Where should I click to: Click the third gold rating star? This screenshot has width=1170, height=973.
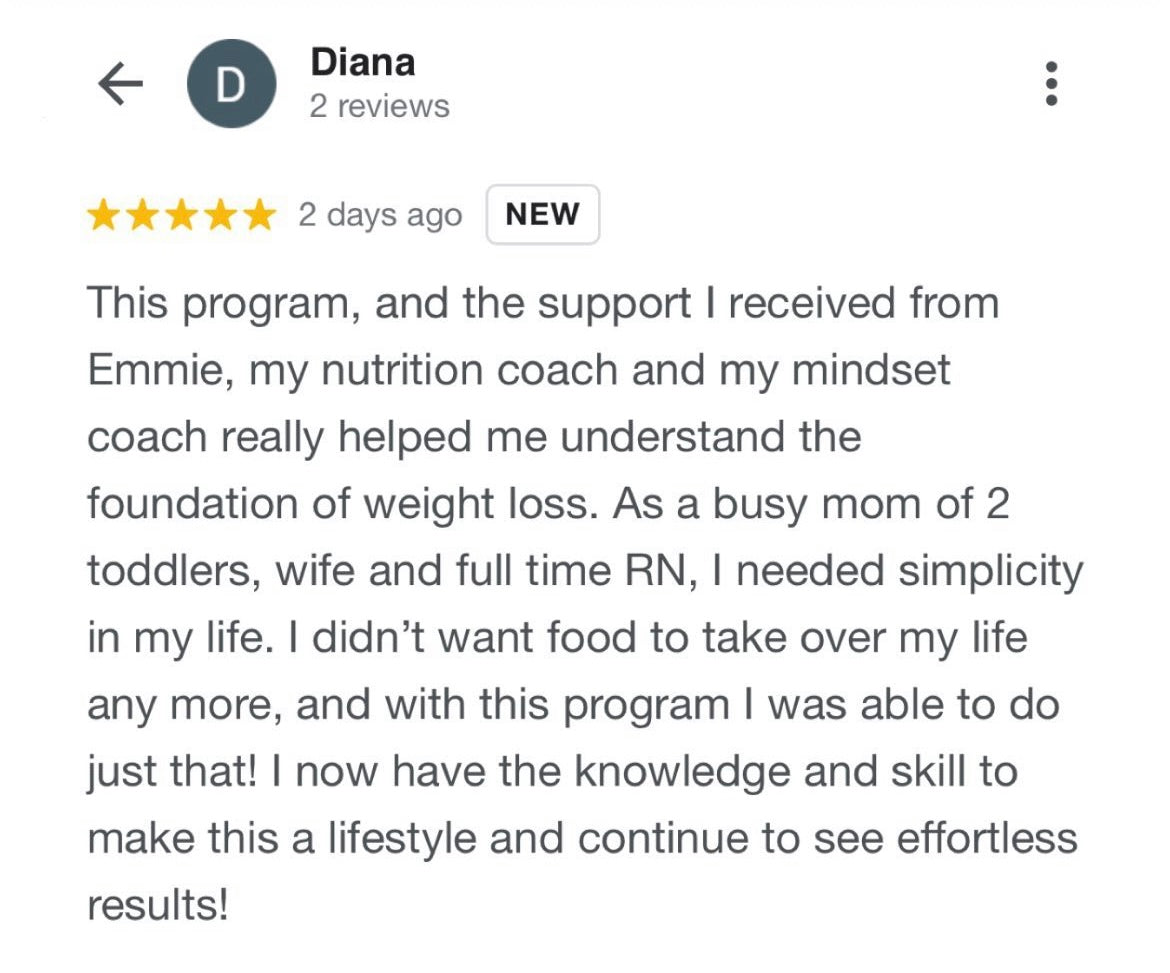181,215
